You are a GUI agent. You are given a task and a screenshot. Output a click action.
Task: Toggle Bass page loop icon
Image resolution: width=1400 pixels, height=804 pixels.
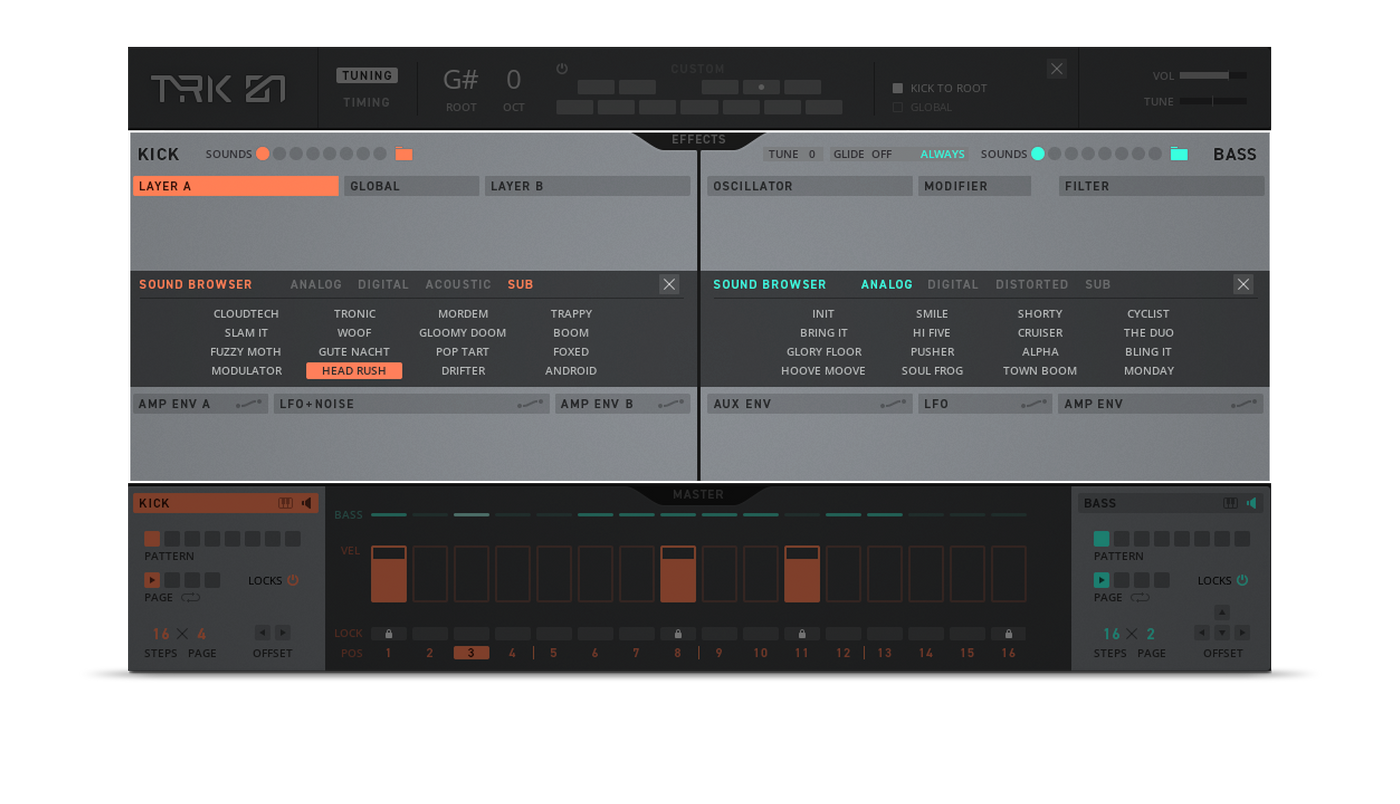tap(1140, 598)
